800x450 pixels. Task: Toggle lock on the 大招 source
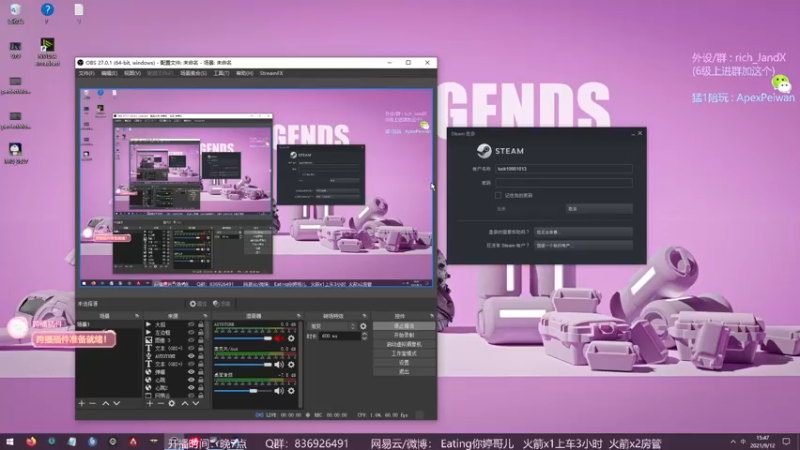(201, 324)
